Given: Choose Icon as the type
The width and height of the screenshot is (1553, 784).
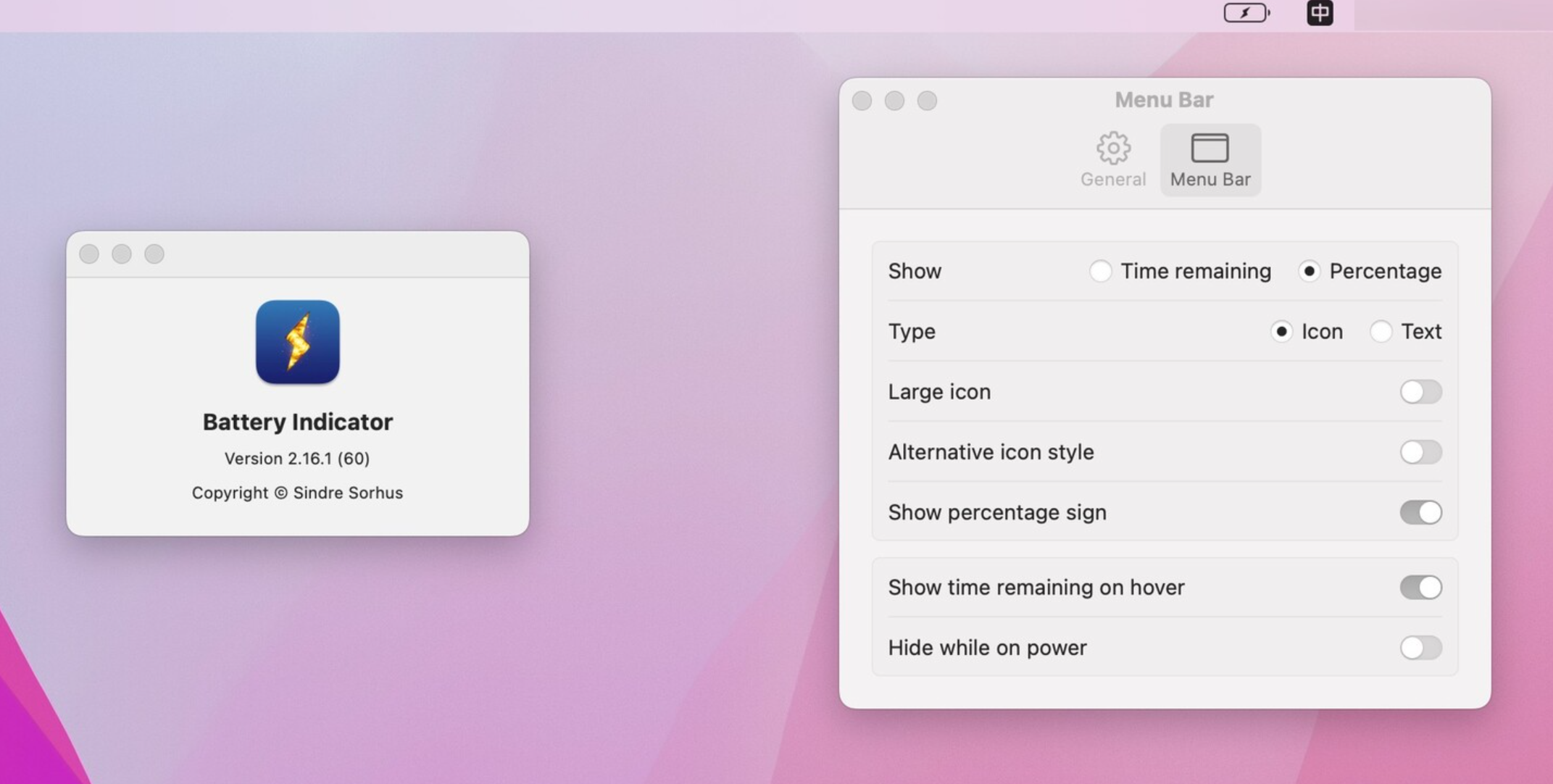Looking at the screenshot, I should [x=1281, y=331].
